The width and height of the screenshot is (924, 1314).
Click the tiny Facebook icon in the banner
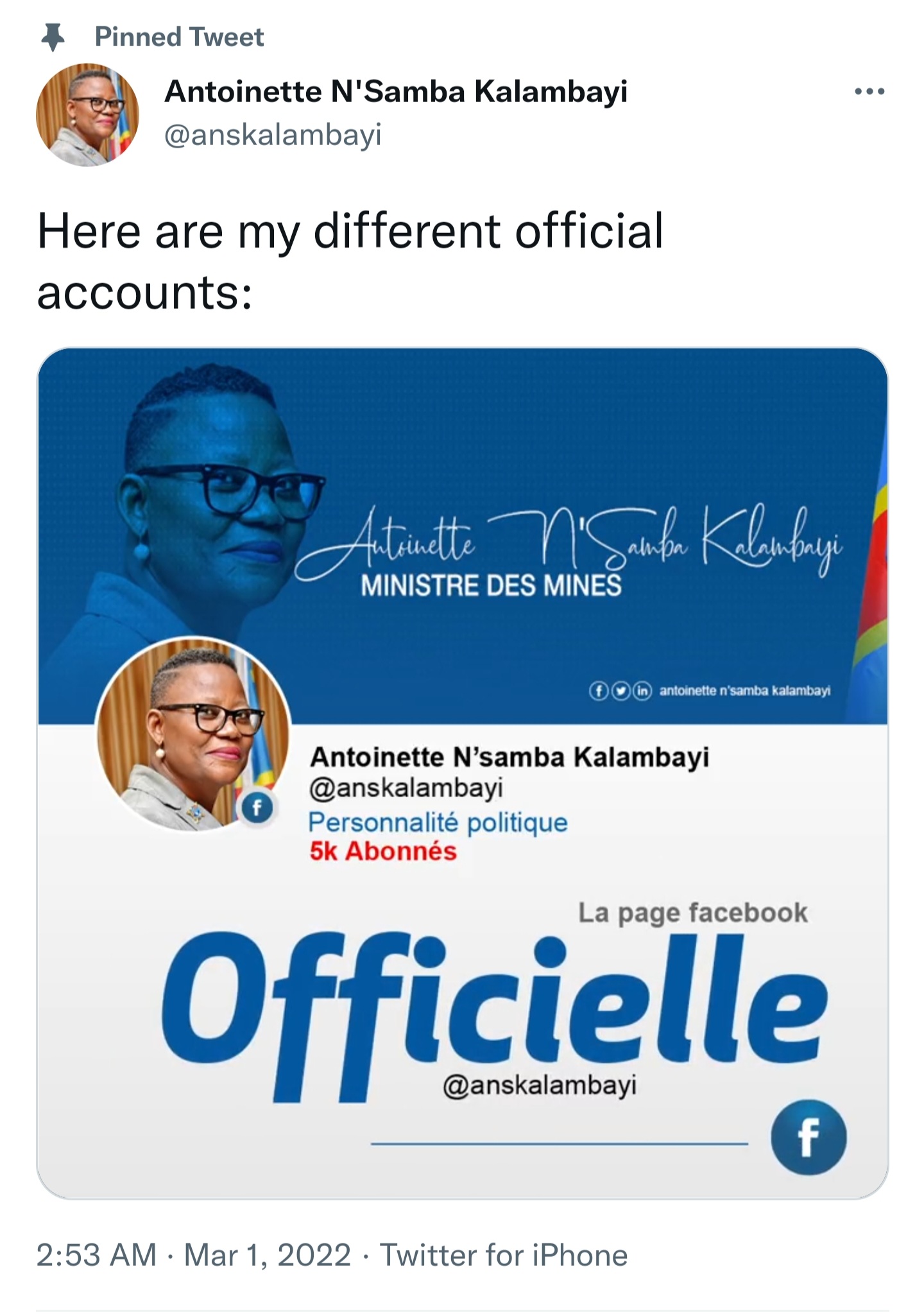click(x=598, y=691)
